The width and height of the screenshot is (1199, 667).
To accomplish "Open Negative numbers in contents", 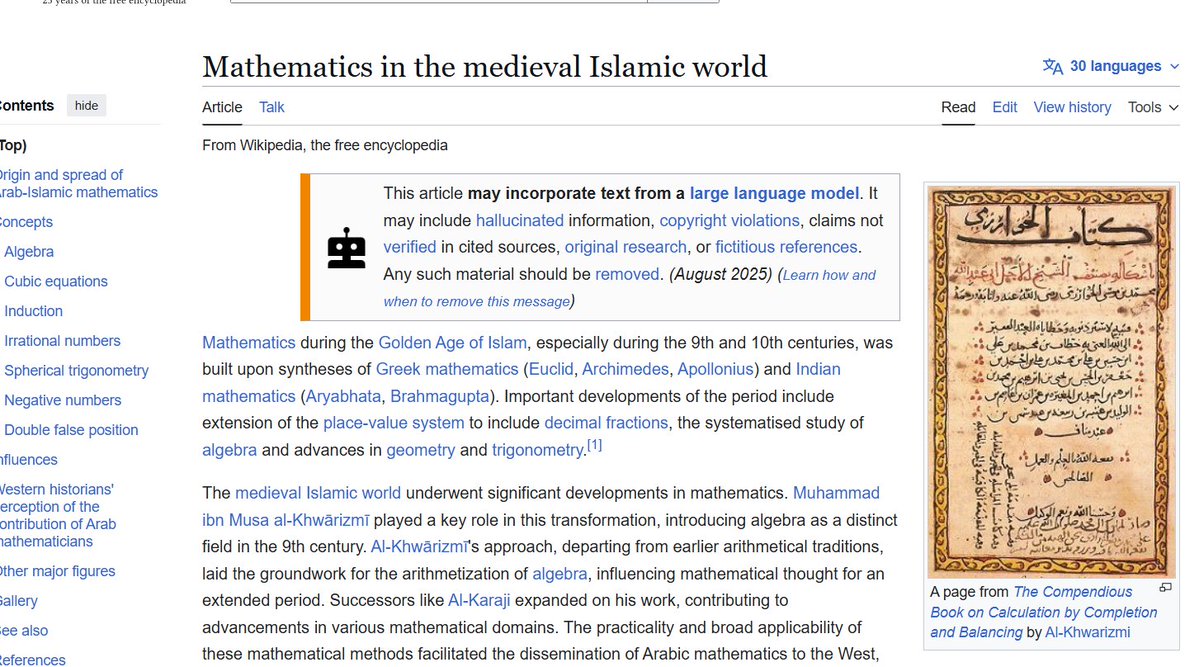I will pyautogui.click(x=63, y=401).
